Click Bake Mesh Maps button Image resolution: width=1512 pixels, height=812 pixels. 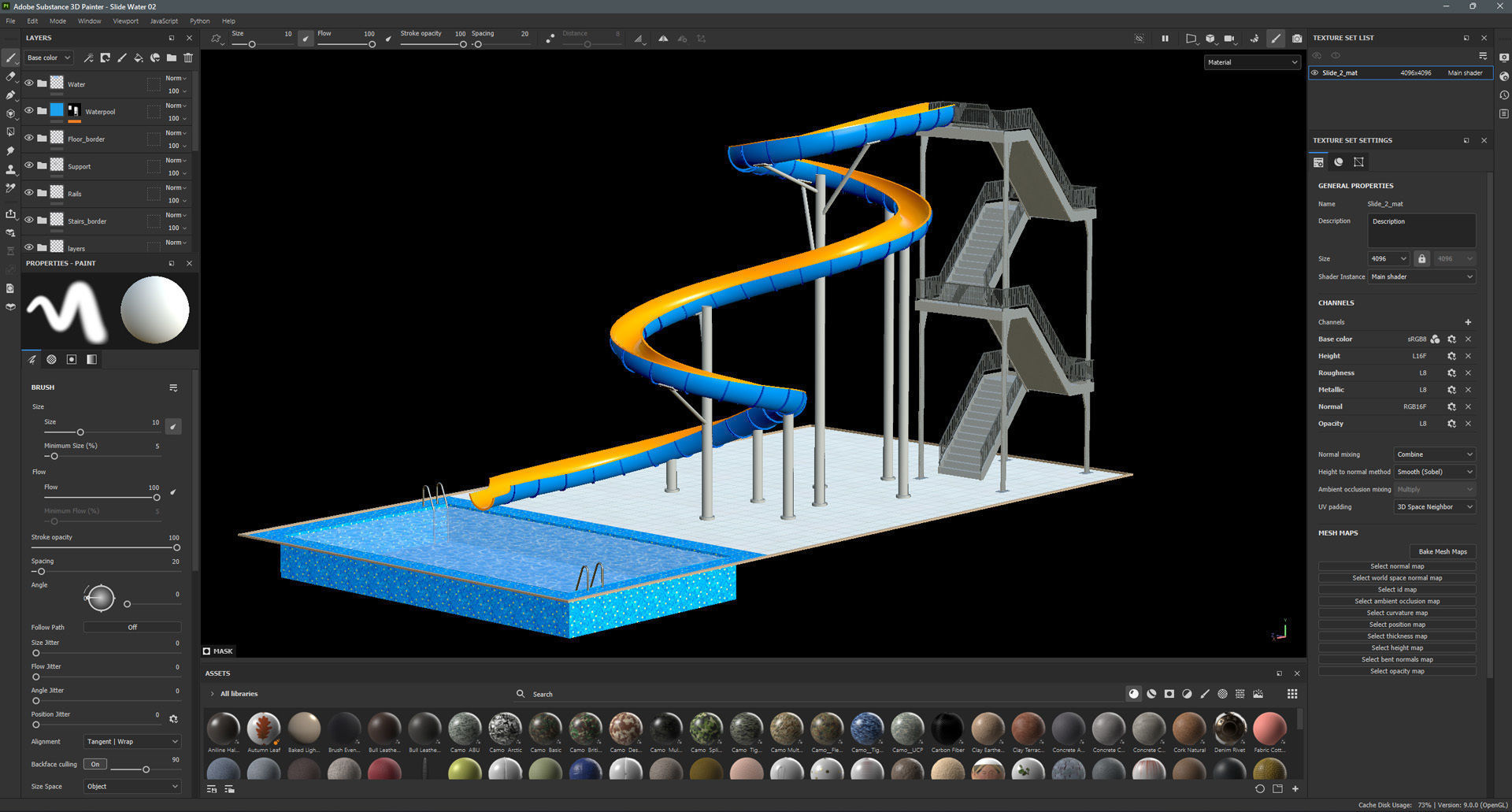pos(1443,551)
